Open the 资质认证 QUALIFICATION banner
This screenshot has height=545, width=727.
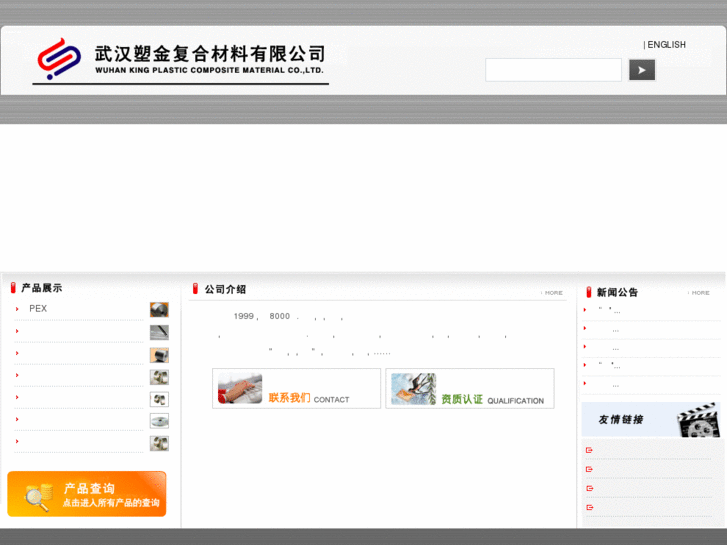[470, 389]
